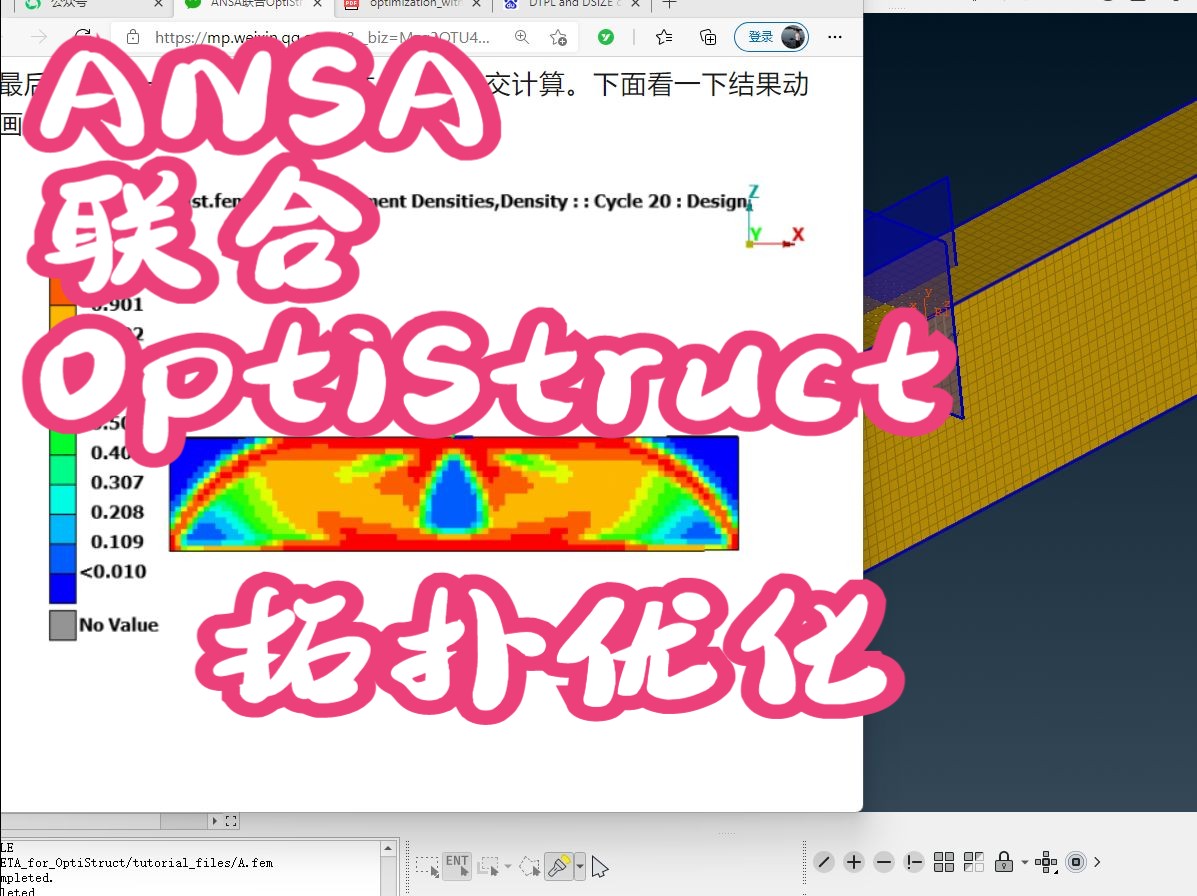Image resolution: width=1197 pixels, height=896 pixels.
Task: Close the optimization PDF tab
Action: (x=476, y=4)
